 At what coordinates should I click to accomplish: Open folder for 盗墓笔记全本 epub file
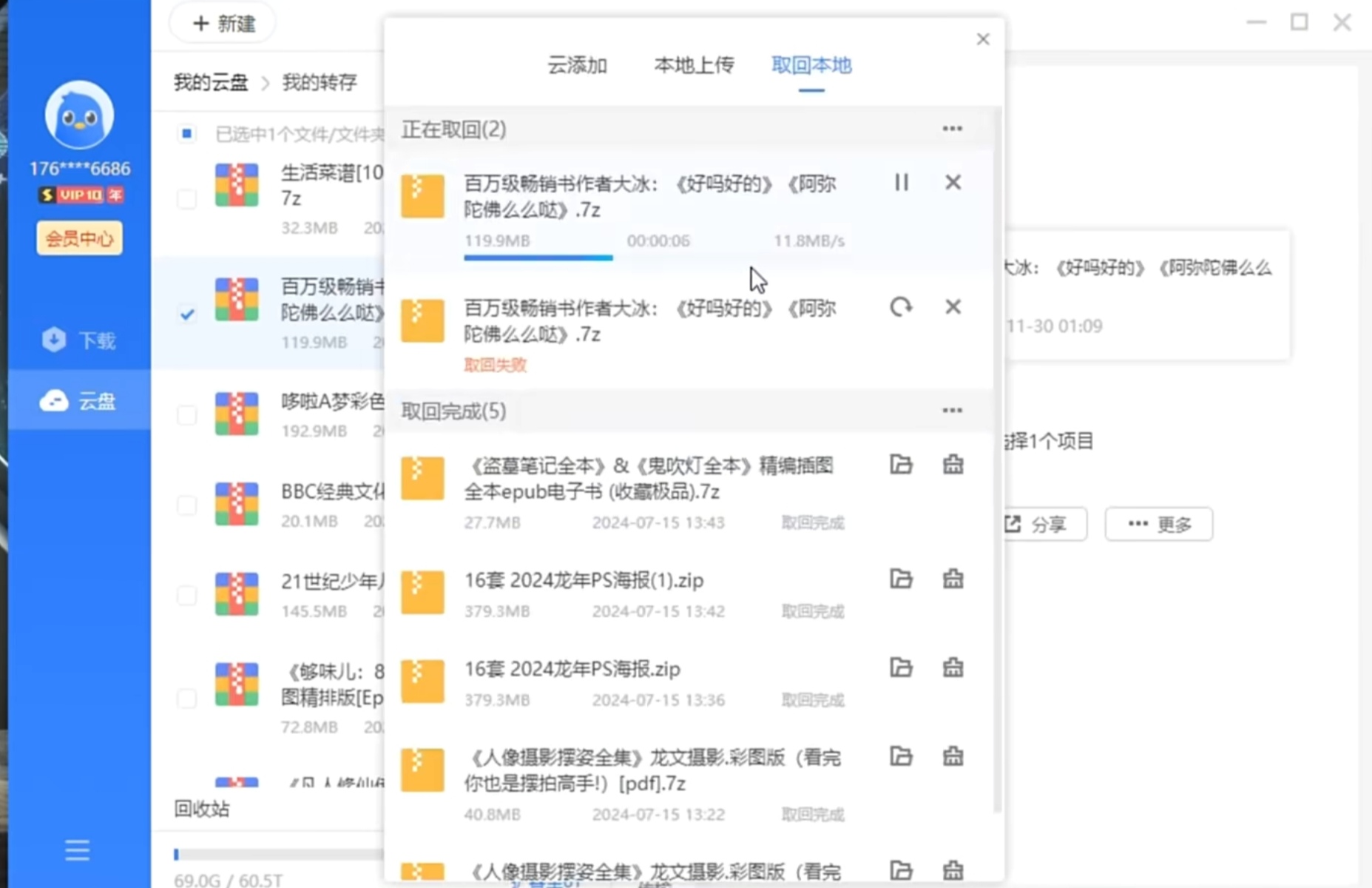(901, 465)
